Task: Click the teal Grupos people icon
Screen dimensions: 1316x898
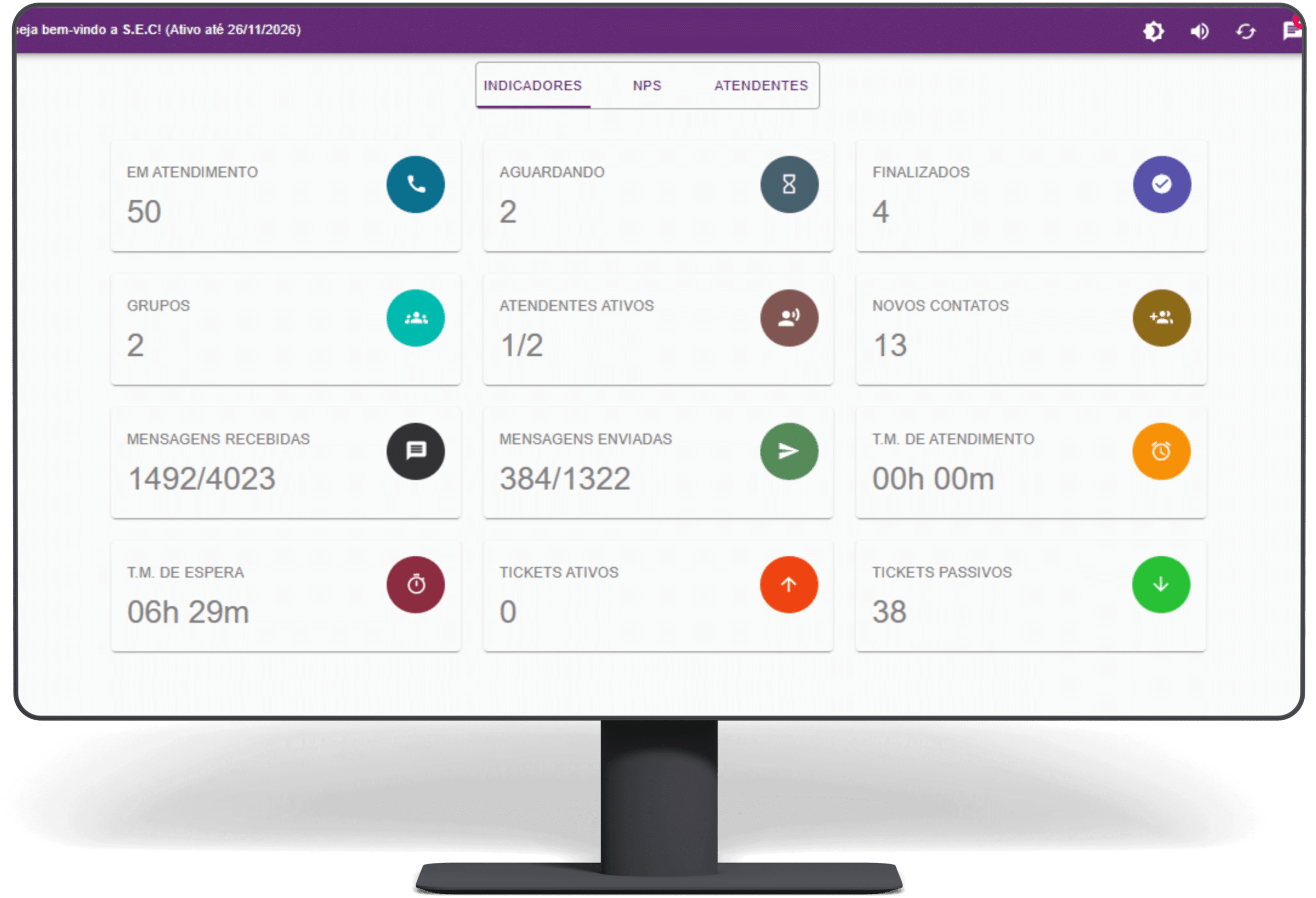Action: 416,318
